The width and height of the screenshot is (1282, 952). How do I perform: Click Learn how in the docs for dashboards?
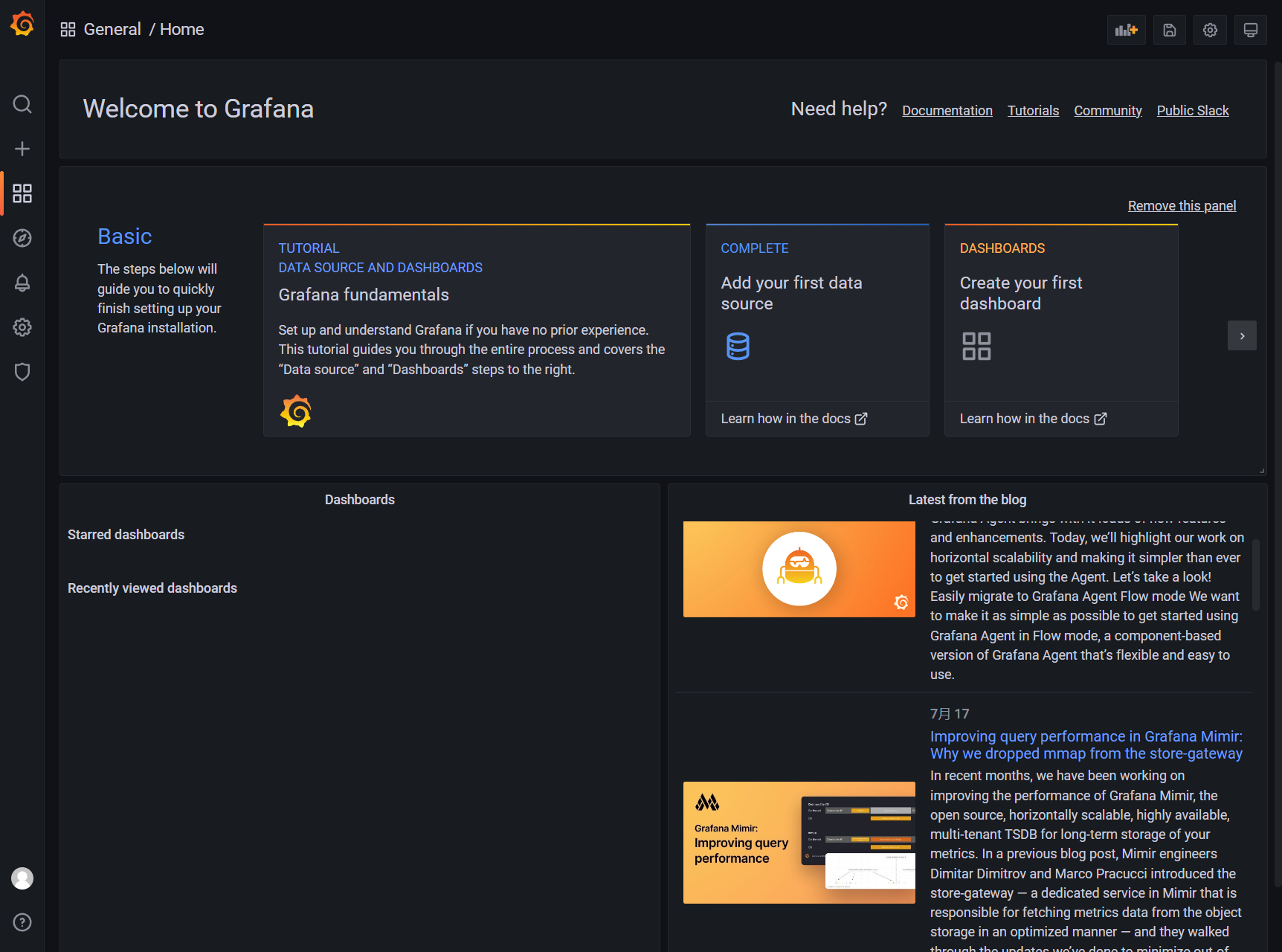point(1033,419)
